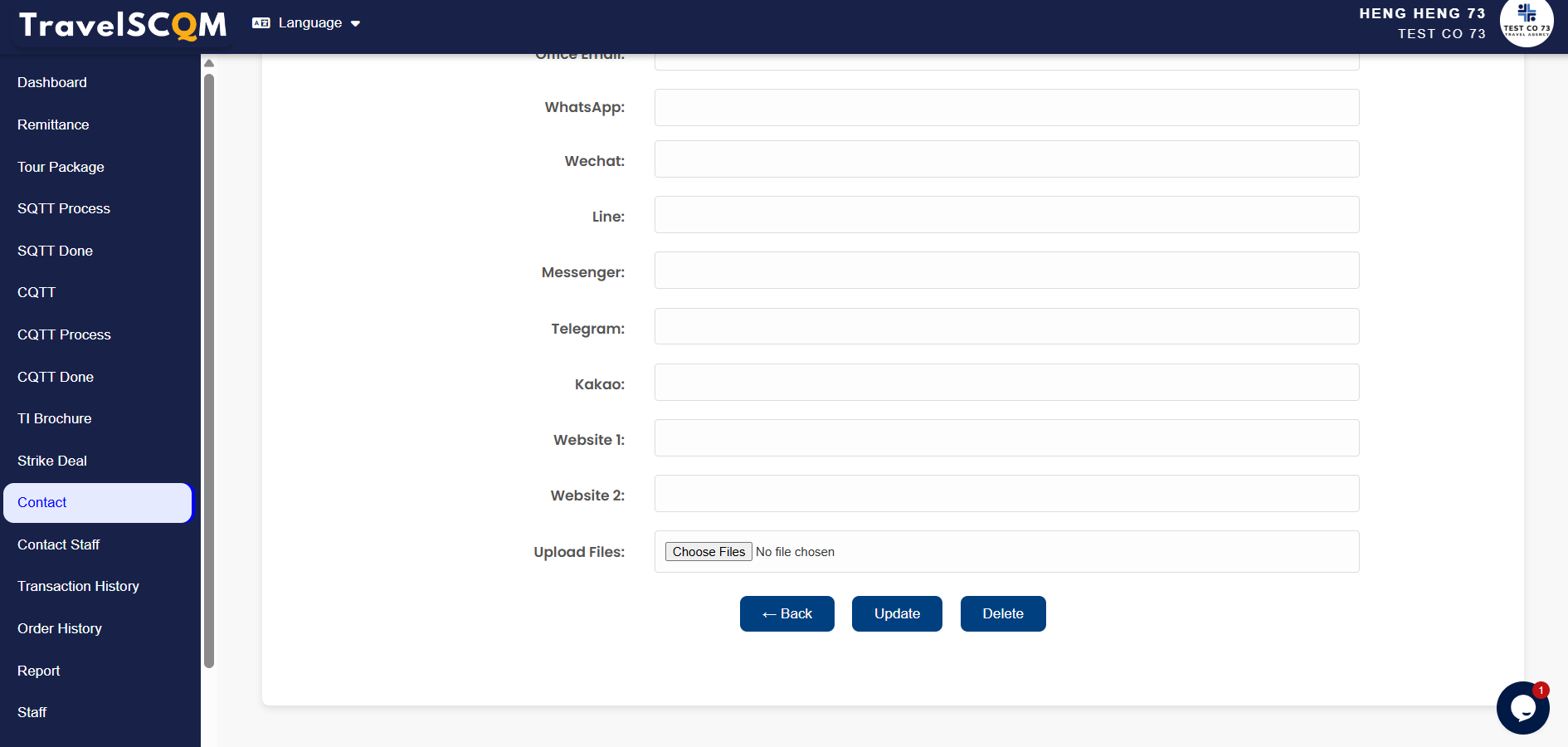Focus the WhatsApp input field
Screen dimensions: 1568x747
coord(1006,108)
